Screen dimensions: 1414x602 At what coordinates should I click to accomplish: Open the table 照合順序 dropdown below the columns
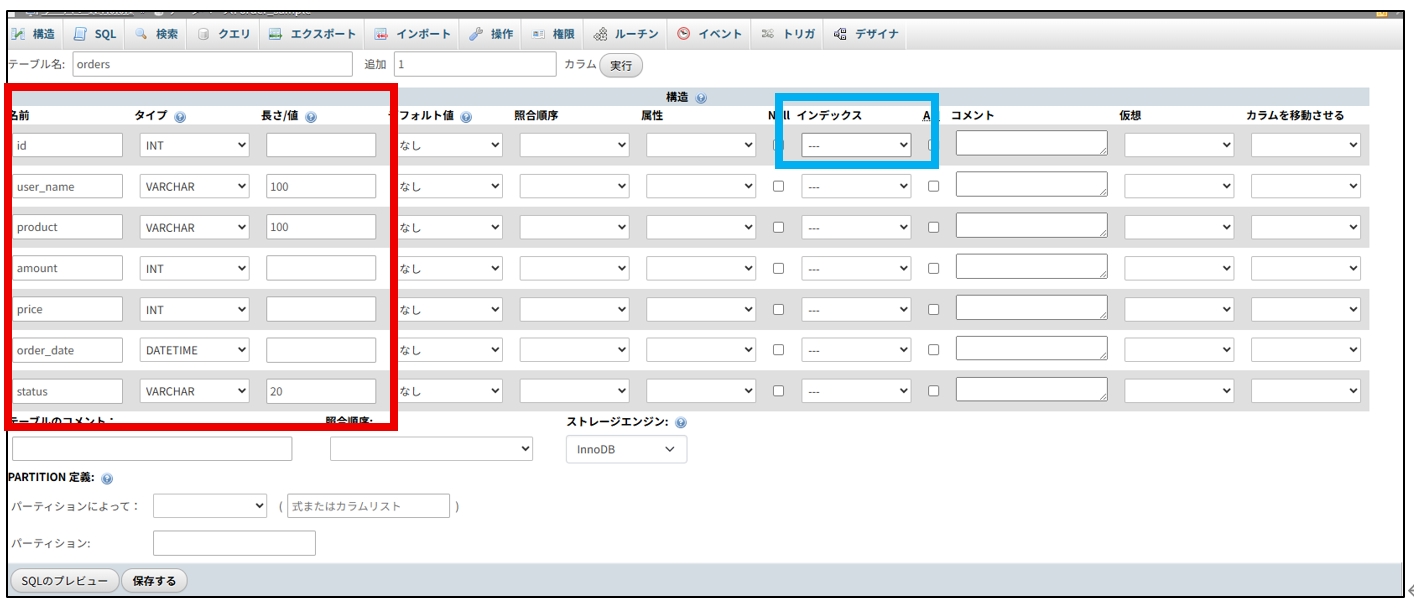(x=432, y=449)
